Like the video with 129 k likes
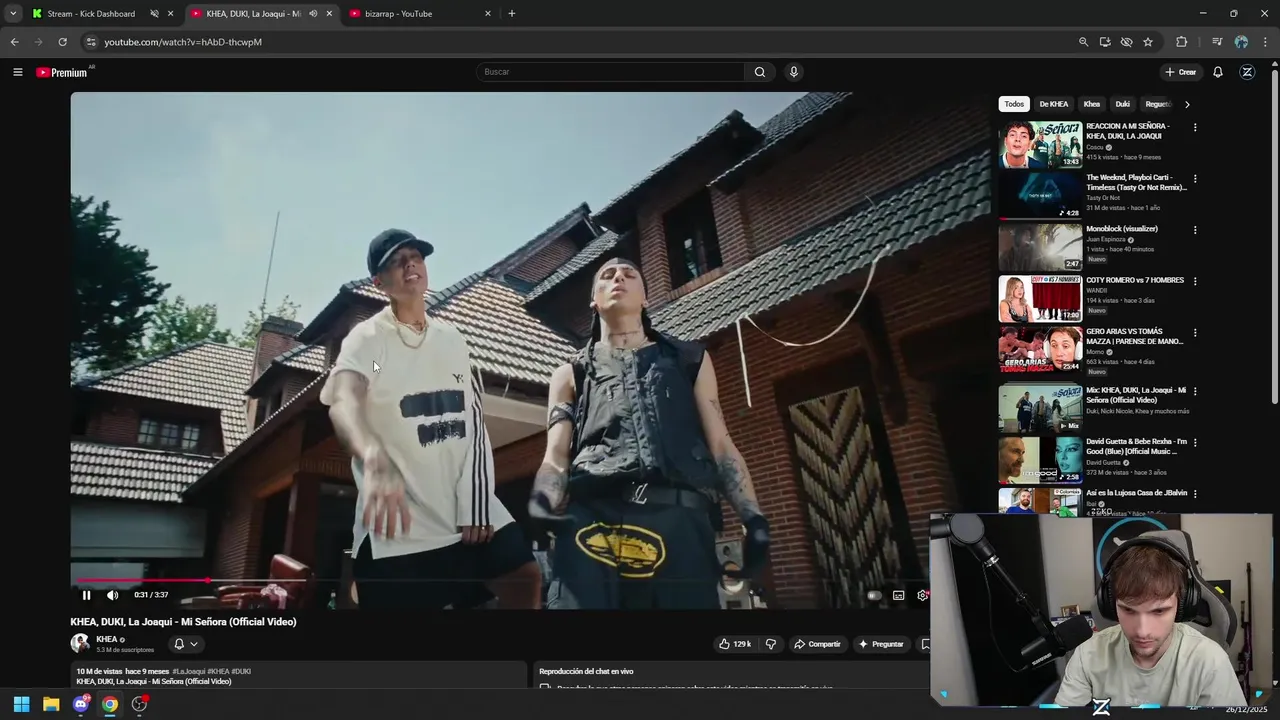Image resolution: width=1280 pixels, height=720 pixels. 735,644
